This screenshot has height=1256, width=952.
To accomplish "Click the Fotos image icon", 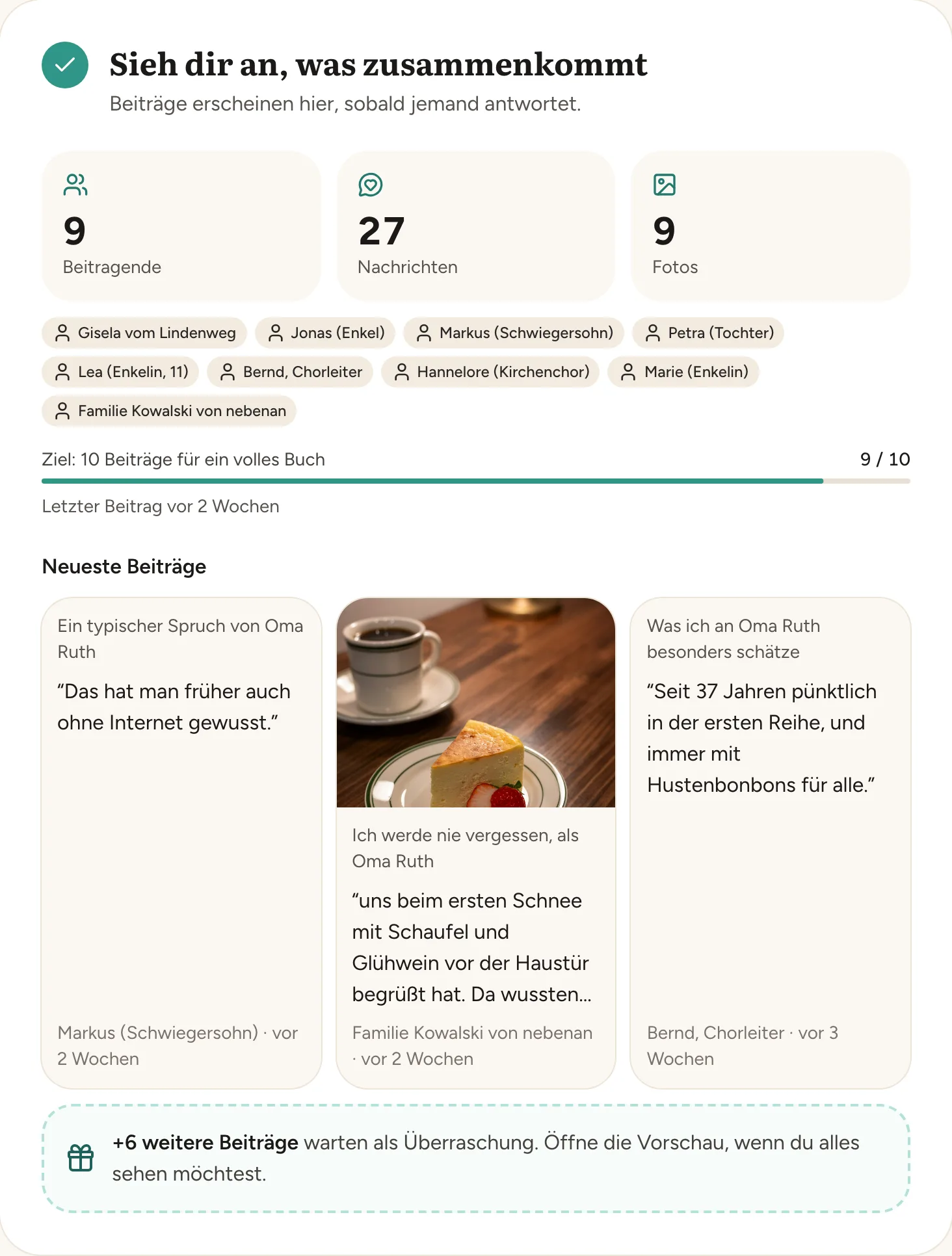I will point(665,185).
